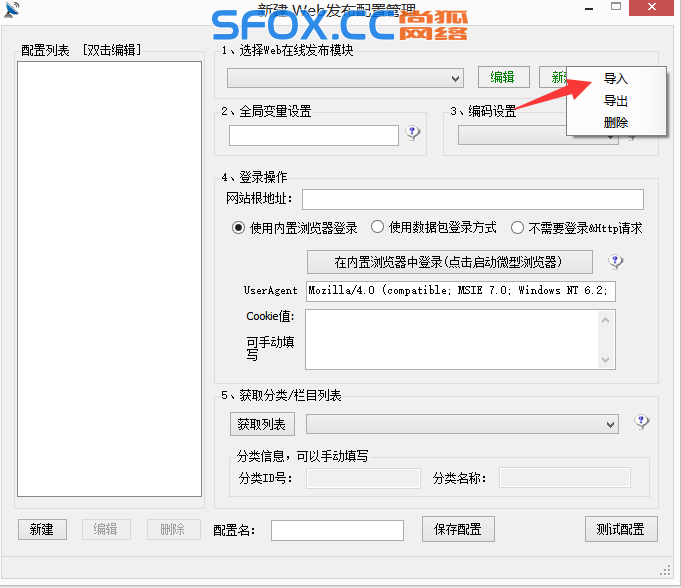Choose 删除 from the context menu
Screen dimensions: 681x588
point(615,123)
